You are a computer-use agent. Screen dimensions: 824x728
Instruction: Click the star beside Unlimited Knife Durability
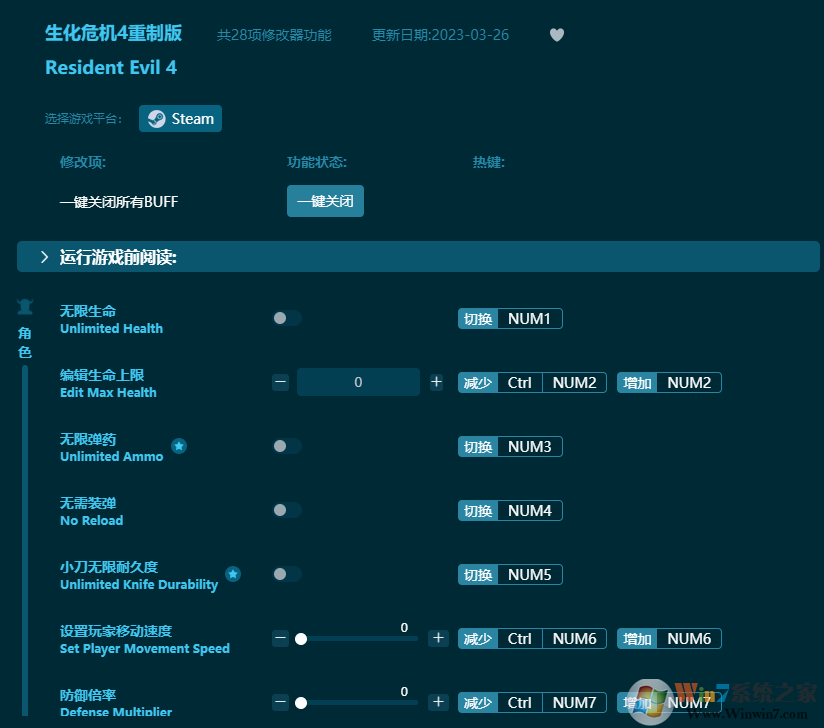[233, 574]
